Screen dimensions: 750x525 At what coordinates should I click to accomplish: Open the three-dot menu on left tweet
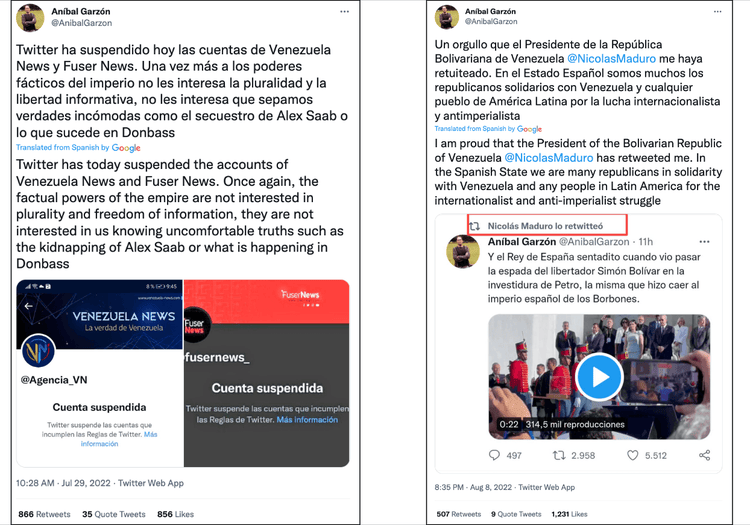[344, 11]
